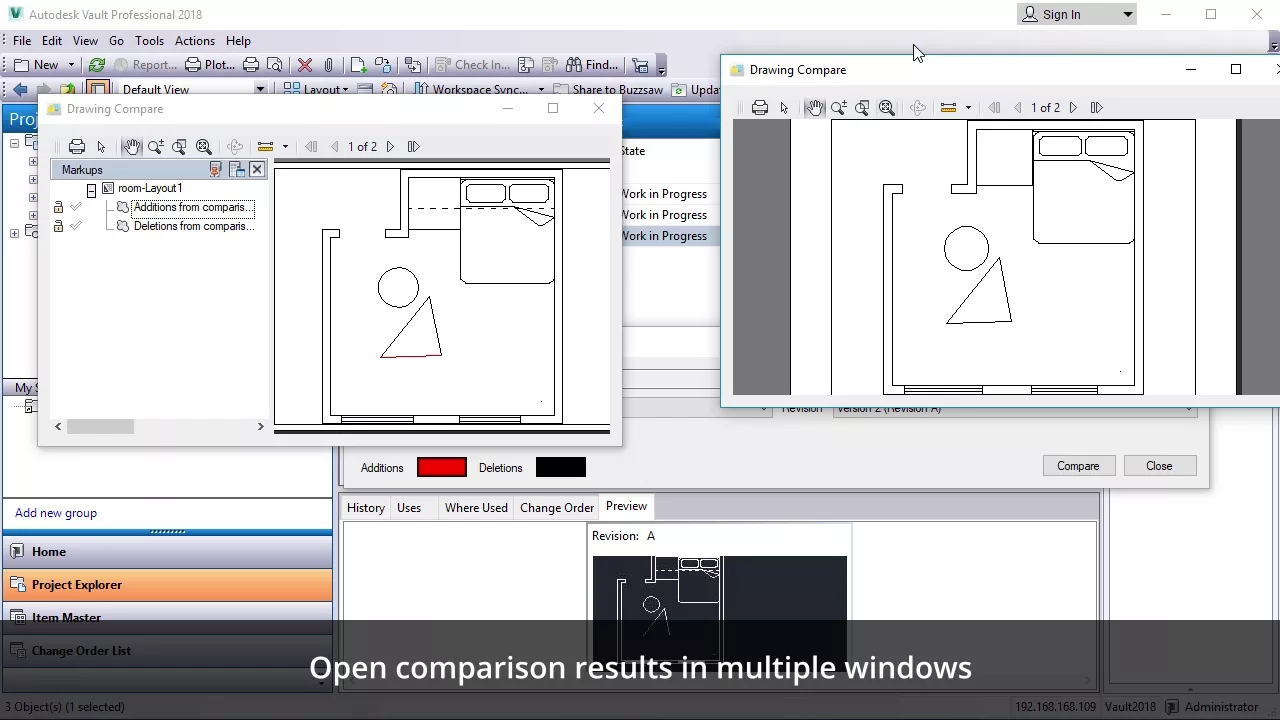Switch to the Where Used tab
1280x720 pixels.
pos(476,508)
